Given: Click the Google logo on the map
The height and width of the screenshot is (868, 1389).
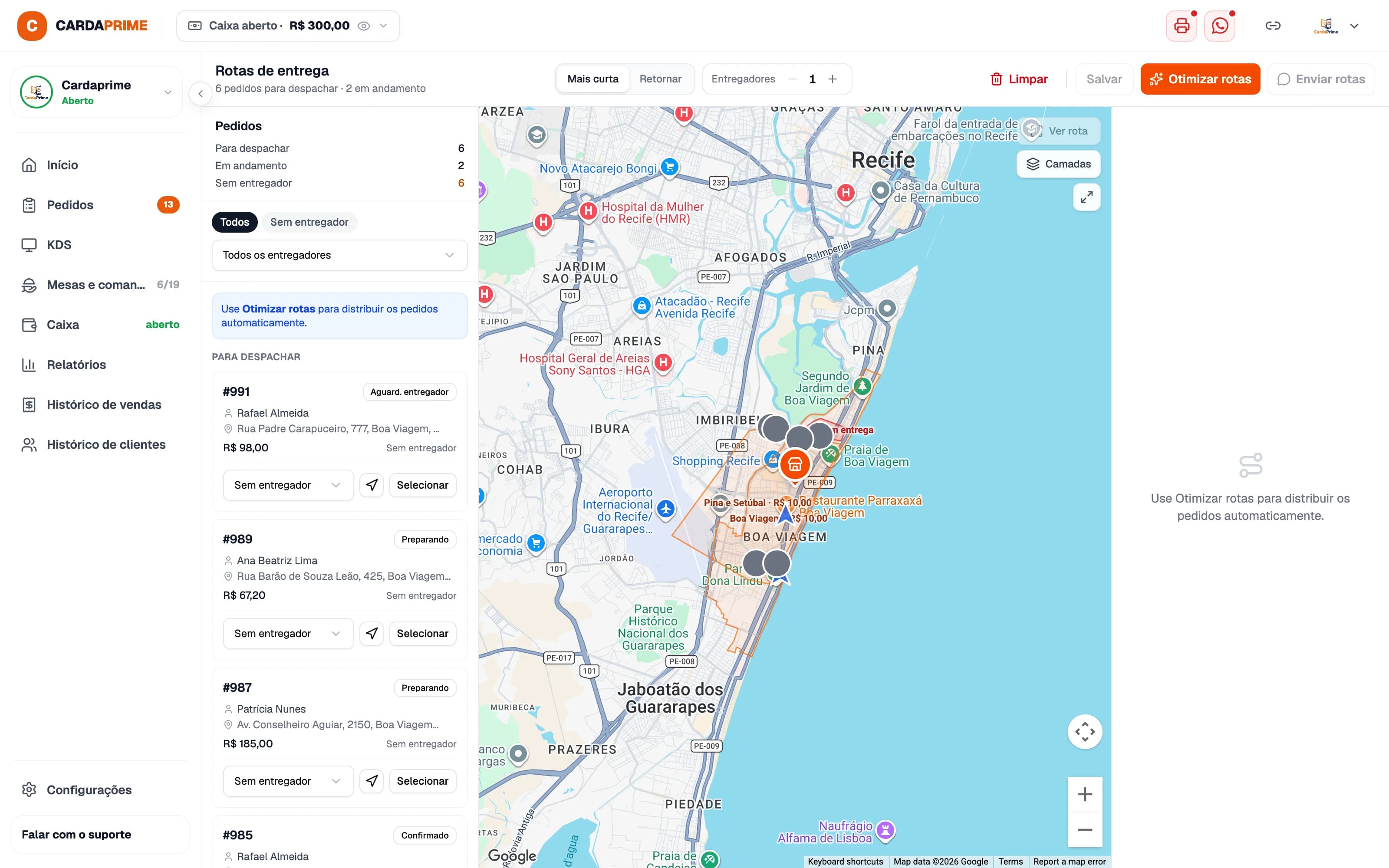Looking at the screenshot, I should click(x=512, y=856).
